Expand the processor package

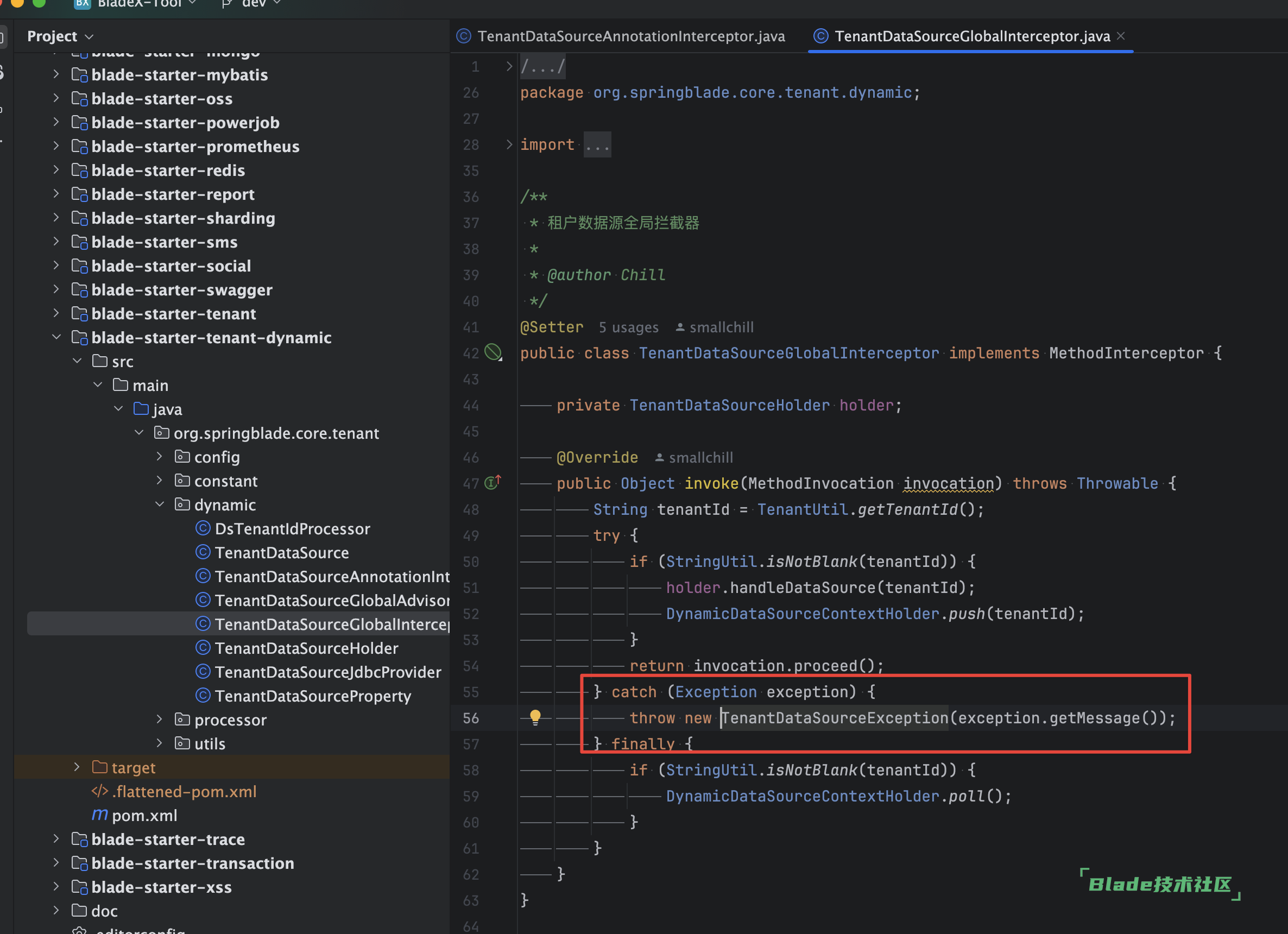159,719
